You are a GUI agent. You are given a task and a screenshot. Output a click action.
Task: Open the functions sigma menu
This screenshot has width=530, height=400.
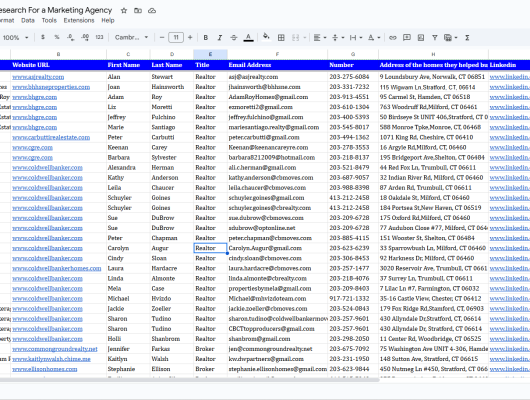click(x=467, y=38)
